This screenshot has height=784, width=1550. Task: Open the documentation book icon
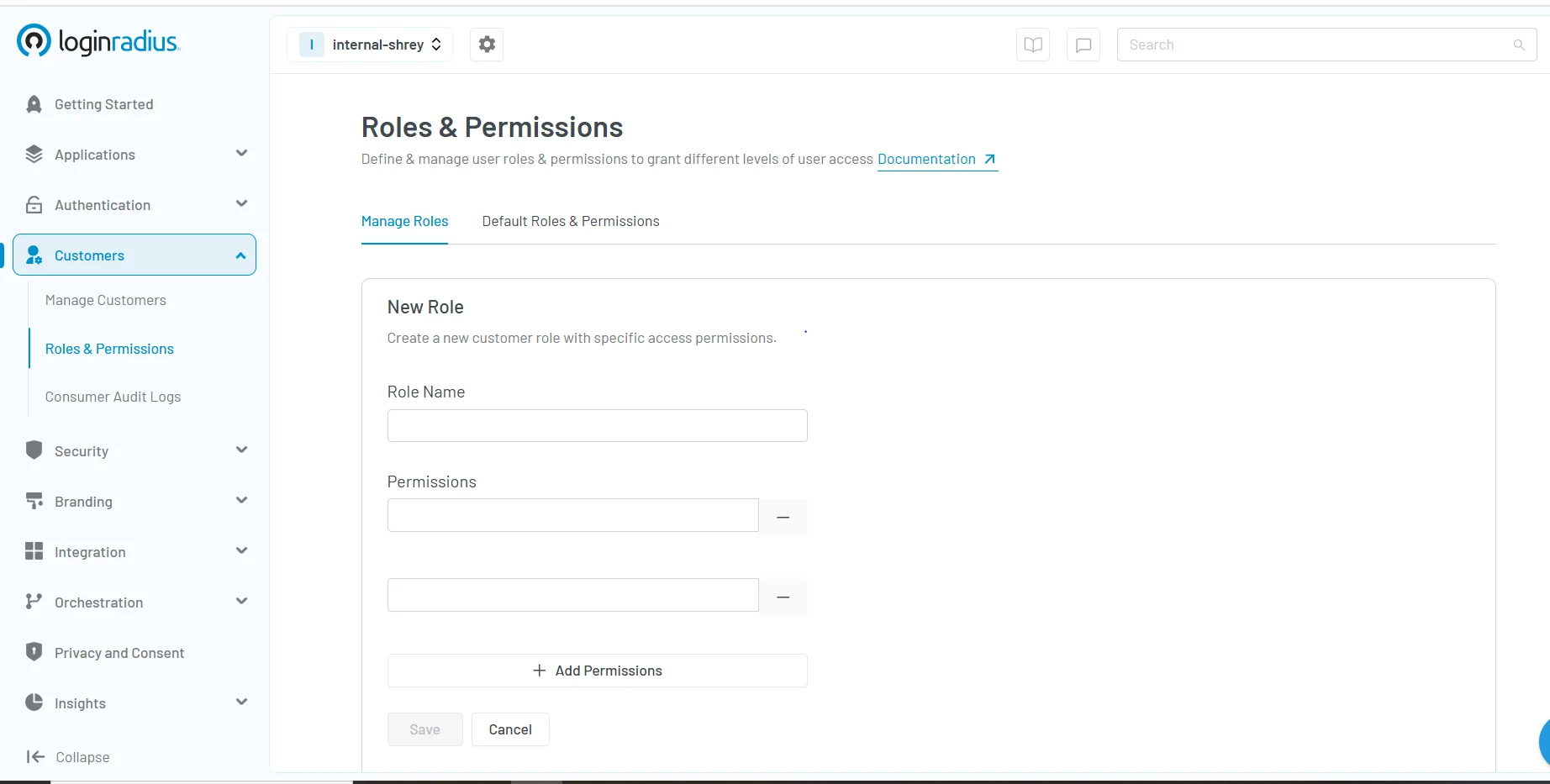pyautogui.click(x=1032, y=45)
